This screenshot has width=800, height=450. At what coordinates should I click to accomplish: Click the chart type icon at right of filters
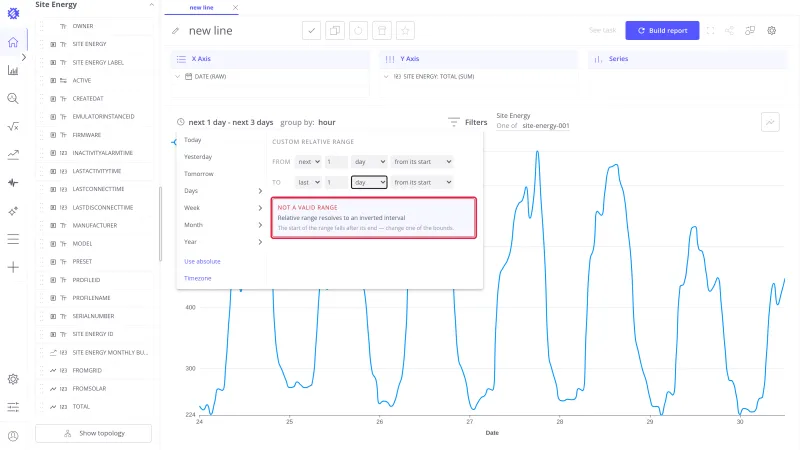pos(770,122)
